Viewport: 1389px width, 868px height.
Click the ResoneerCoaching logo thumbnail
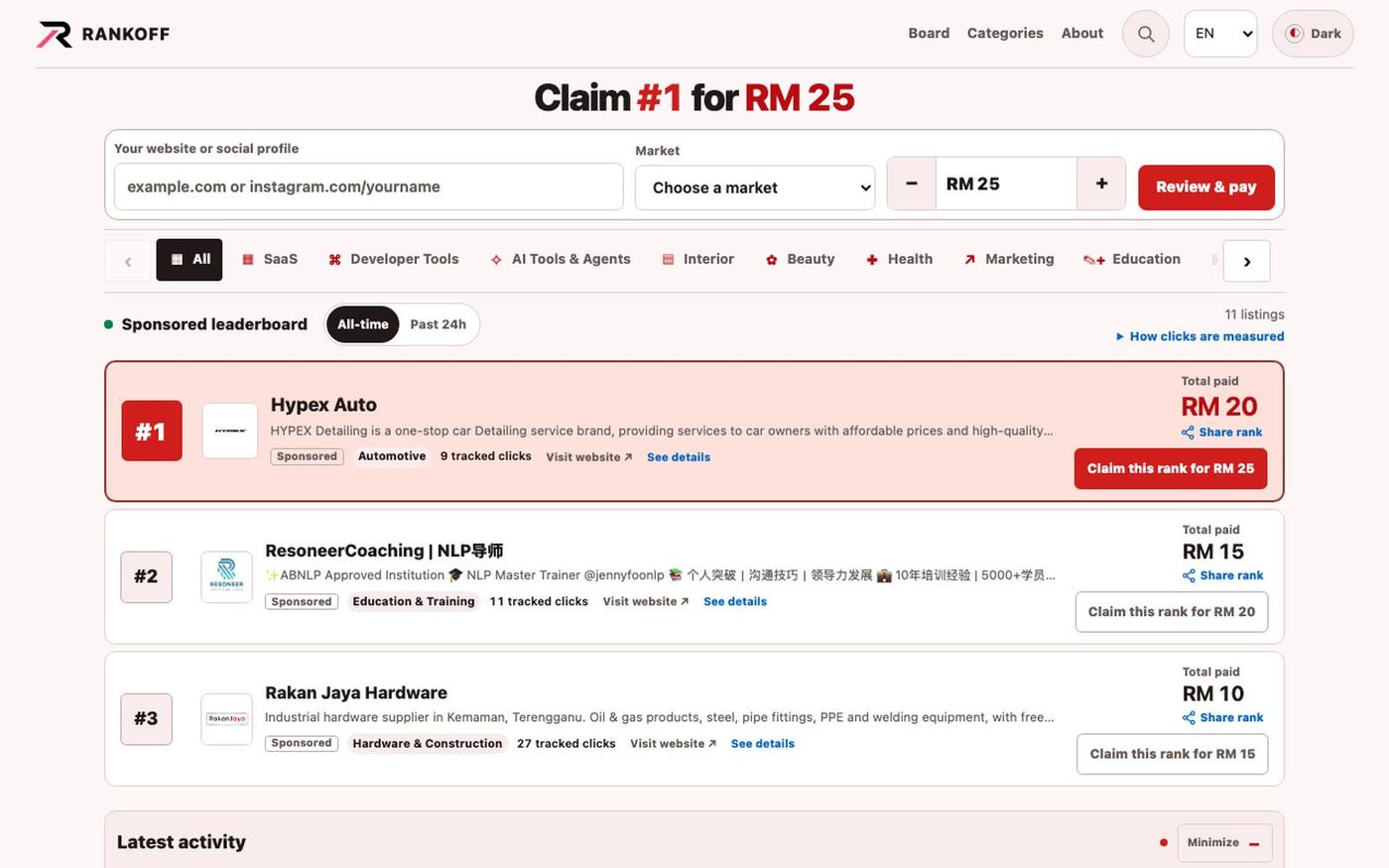(x=226, y=576)
